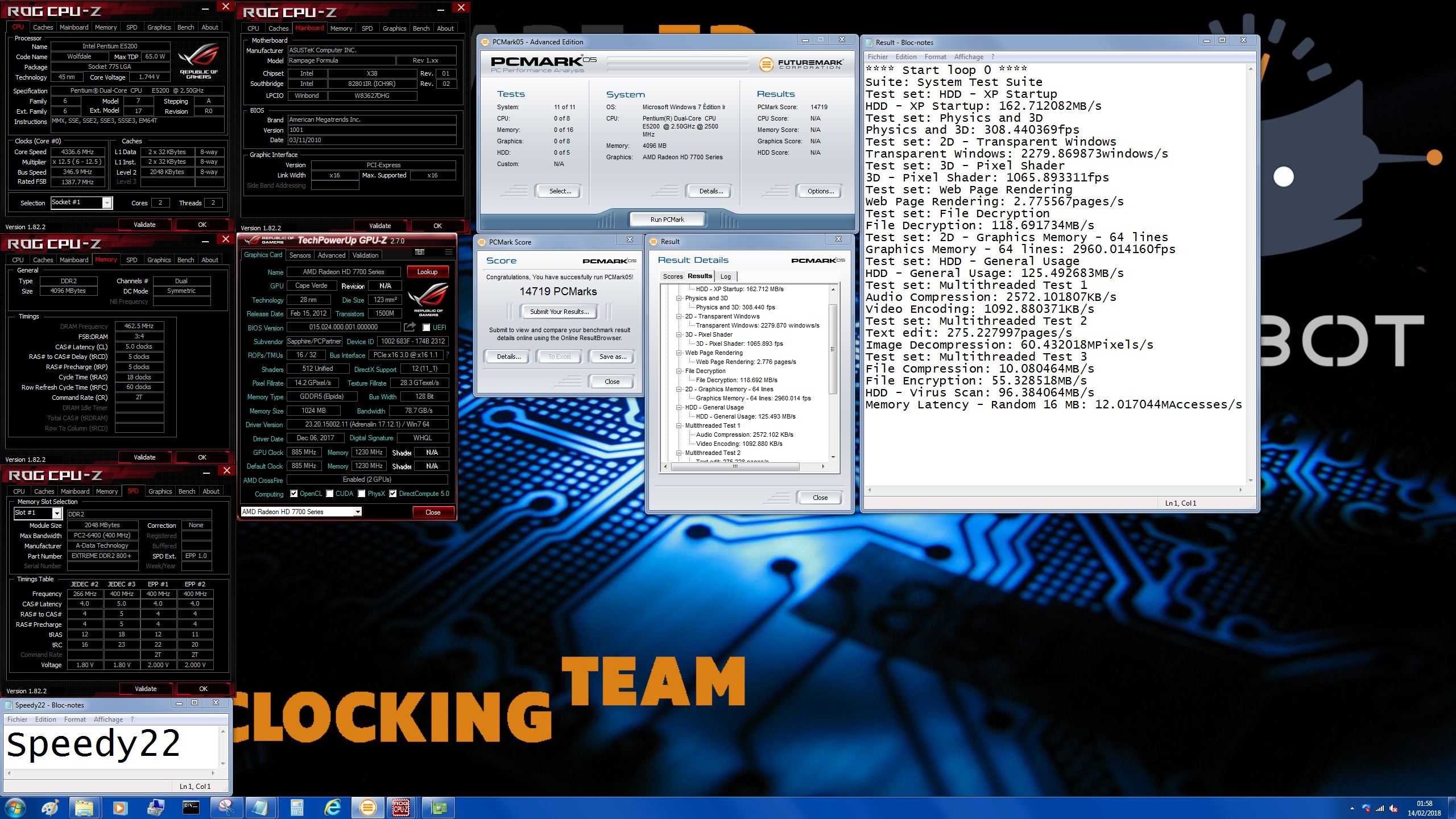The width and height of the screenshot is (1456, 819).
Task: Take a screenshot with GPU-Z camera icon
Action: tap(420, 252)
